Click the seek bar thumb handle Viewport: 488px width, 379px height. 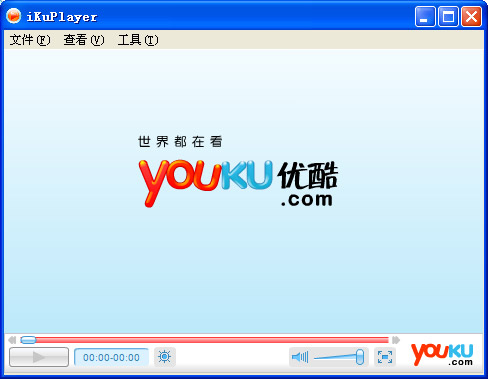28,340
